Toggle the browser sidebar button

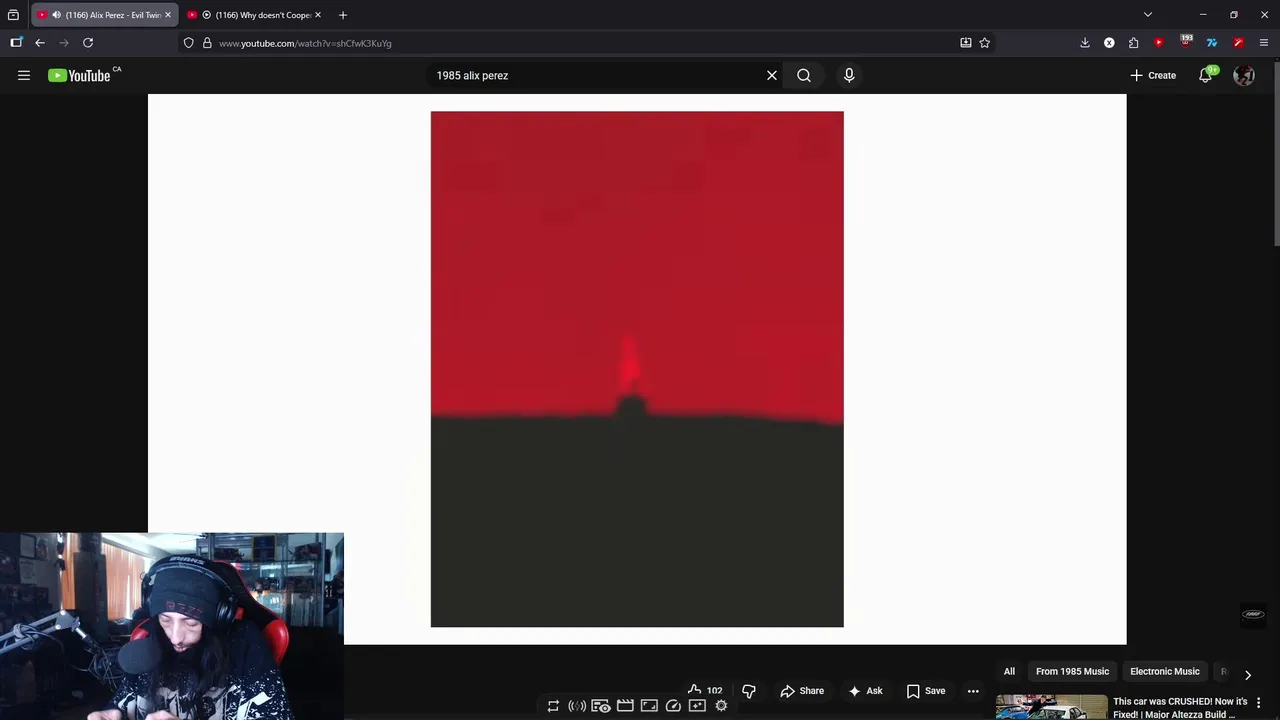pos(16,43)
